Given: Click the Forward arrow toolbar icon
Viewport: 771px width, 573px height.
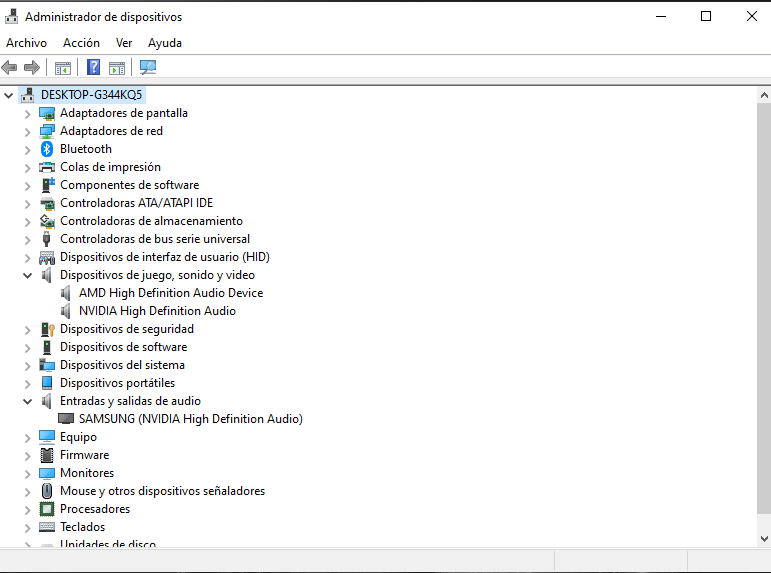Looking at the screenshot, I should pyautogui.click(x=32, y=67).
